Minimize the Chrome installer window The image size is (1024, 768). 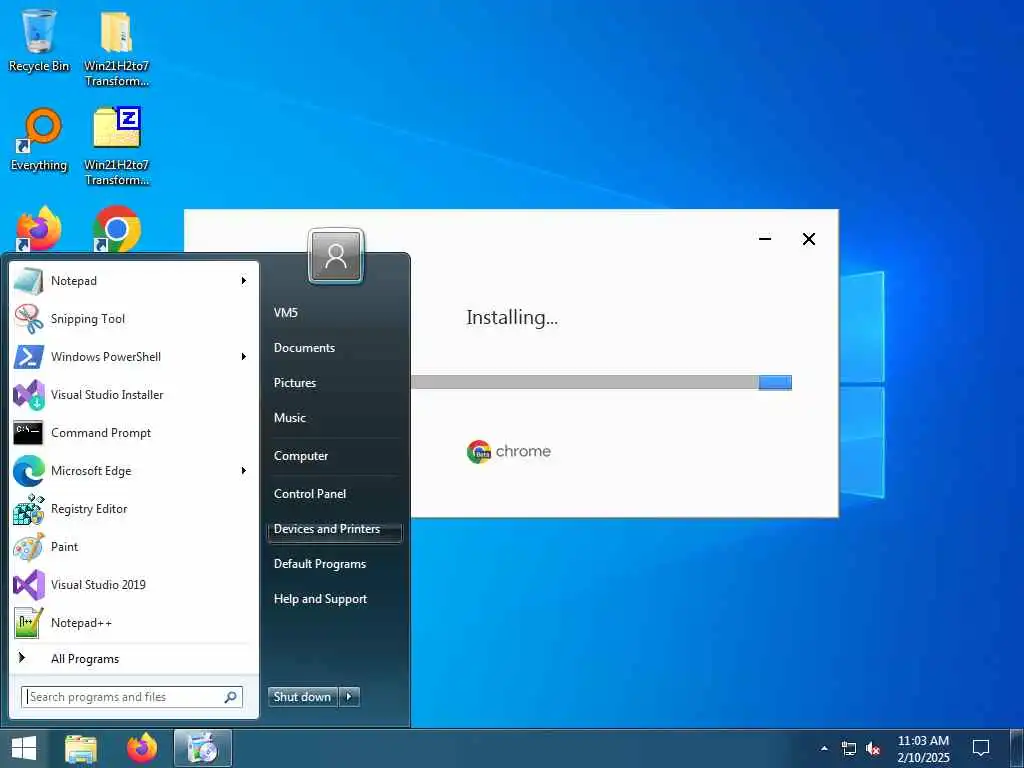765,239
